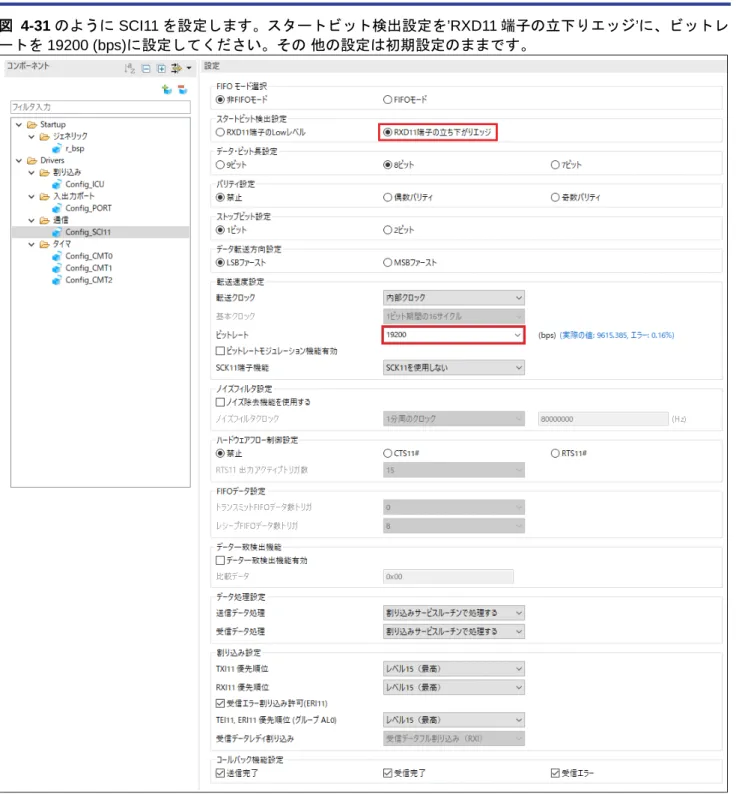Click the collapse all icon in component panel
736x794 pixels.
(146, 68)
